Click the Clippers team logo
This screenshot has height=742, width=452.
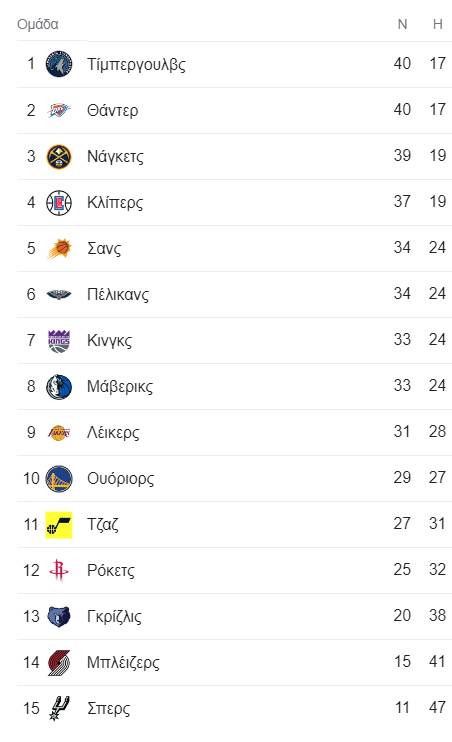pos(59,202)
